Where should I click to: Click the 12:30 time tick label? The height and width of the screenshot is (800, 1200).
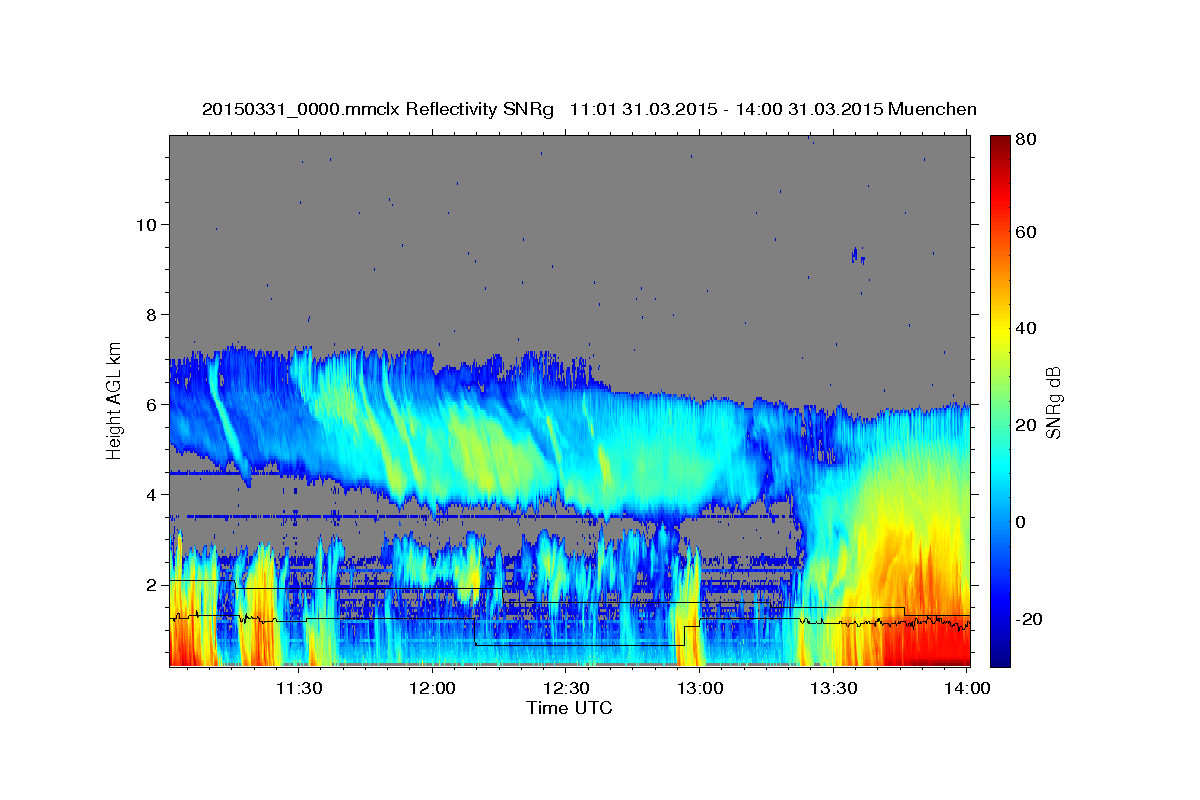point(566,688)
